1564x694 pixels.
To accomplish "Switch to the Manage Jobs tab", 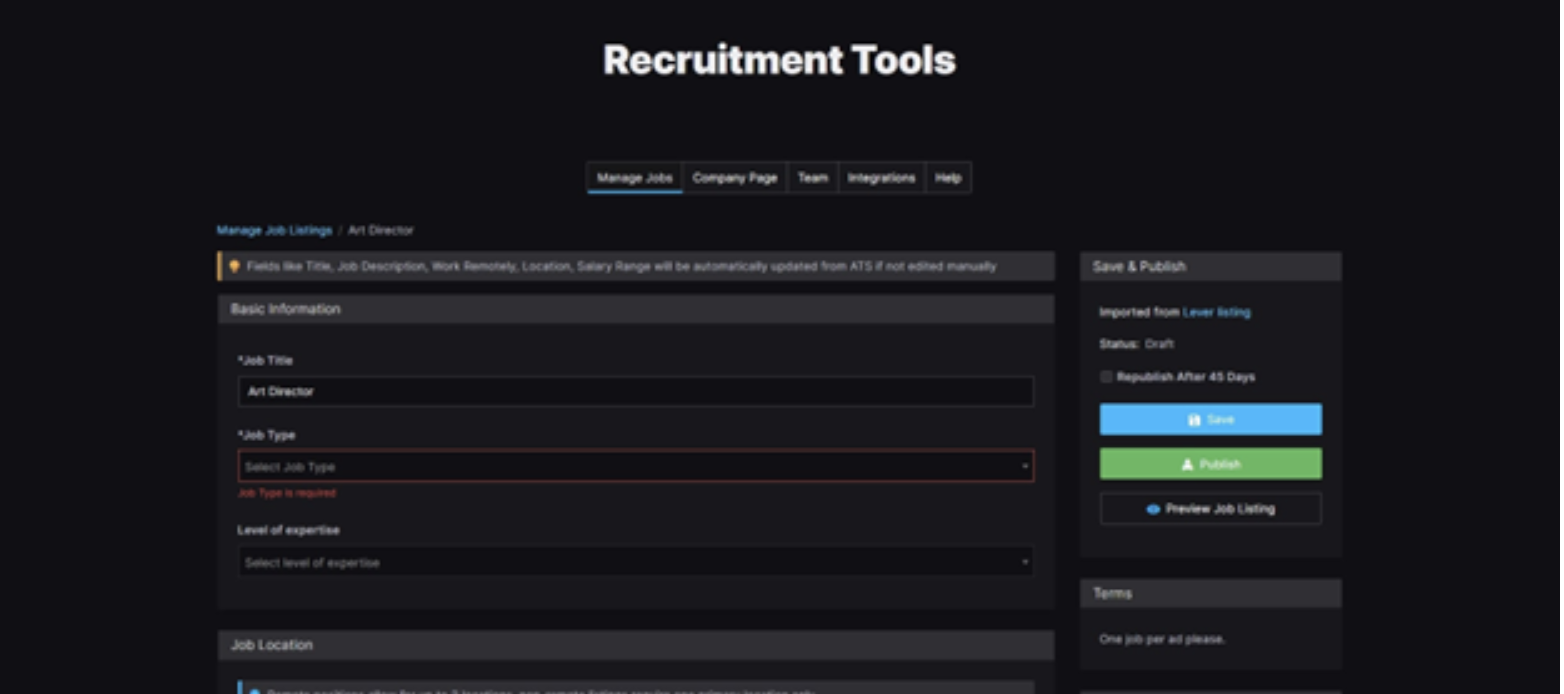I will (634, 178).
